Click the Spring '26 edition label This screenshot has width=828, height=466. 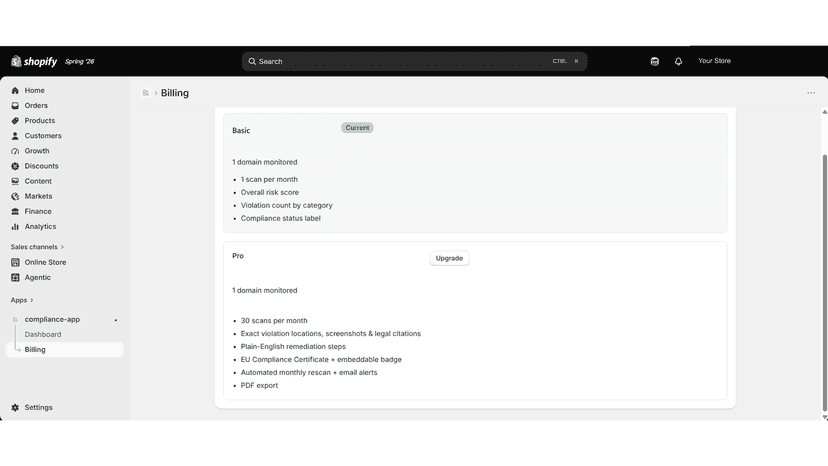click(x=80, y=62)
